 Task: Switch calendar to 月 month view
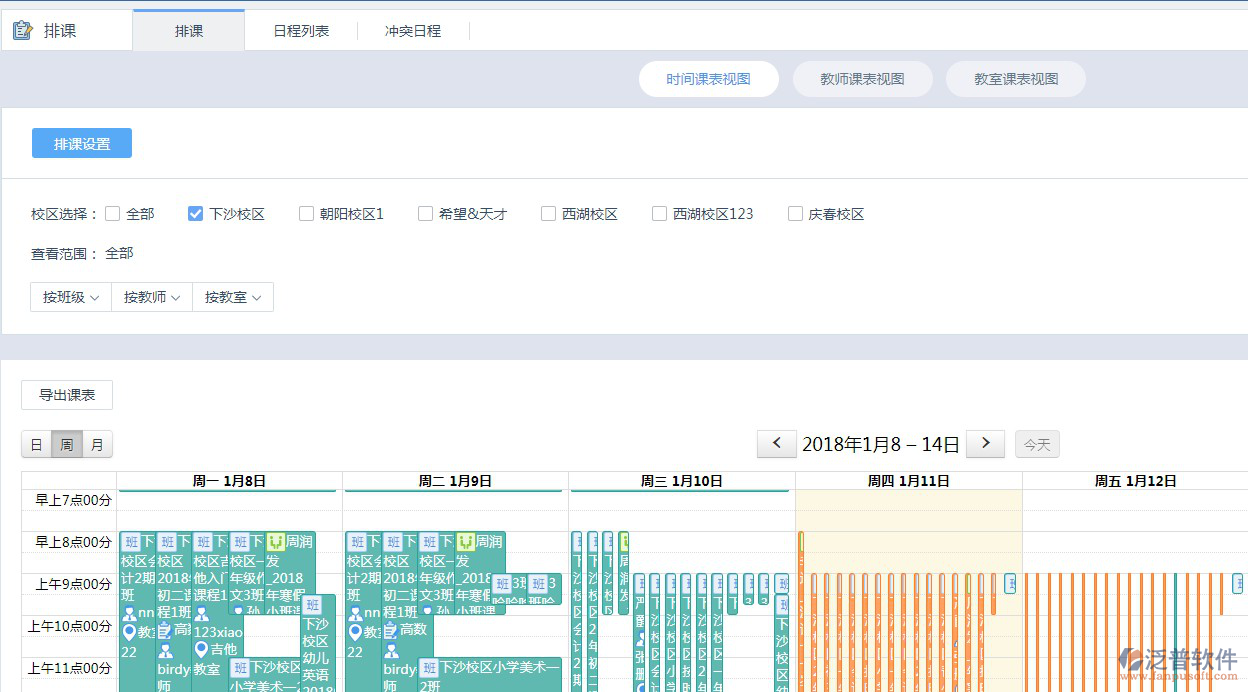pos(97,443)
